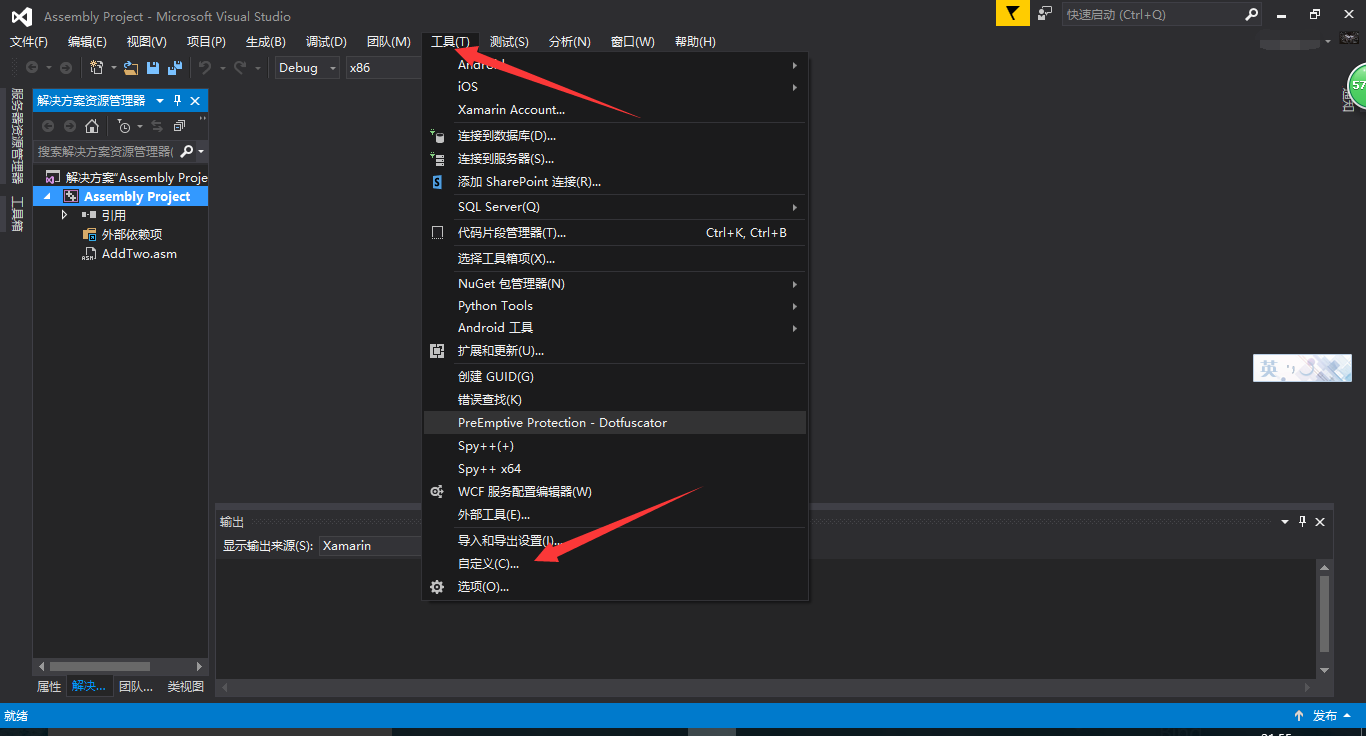Click the search magnifier in Solution Explorer search
The height and width of the screenshot is (736, 1366).
[x=187, y=150]
